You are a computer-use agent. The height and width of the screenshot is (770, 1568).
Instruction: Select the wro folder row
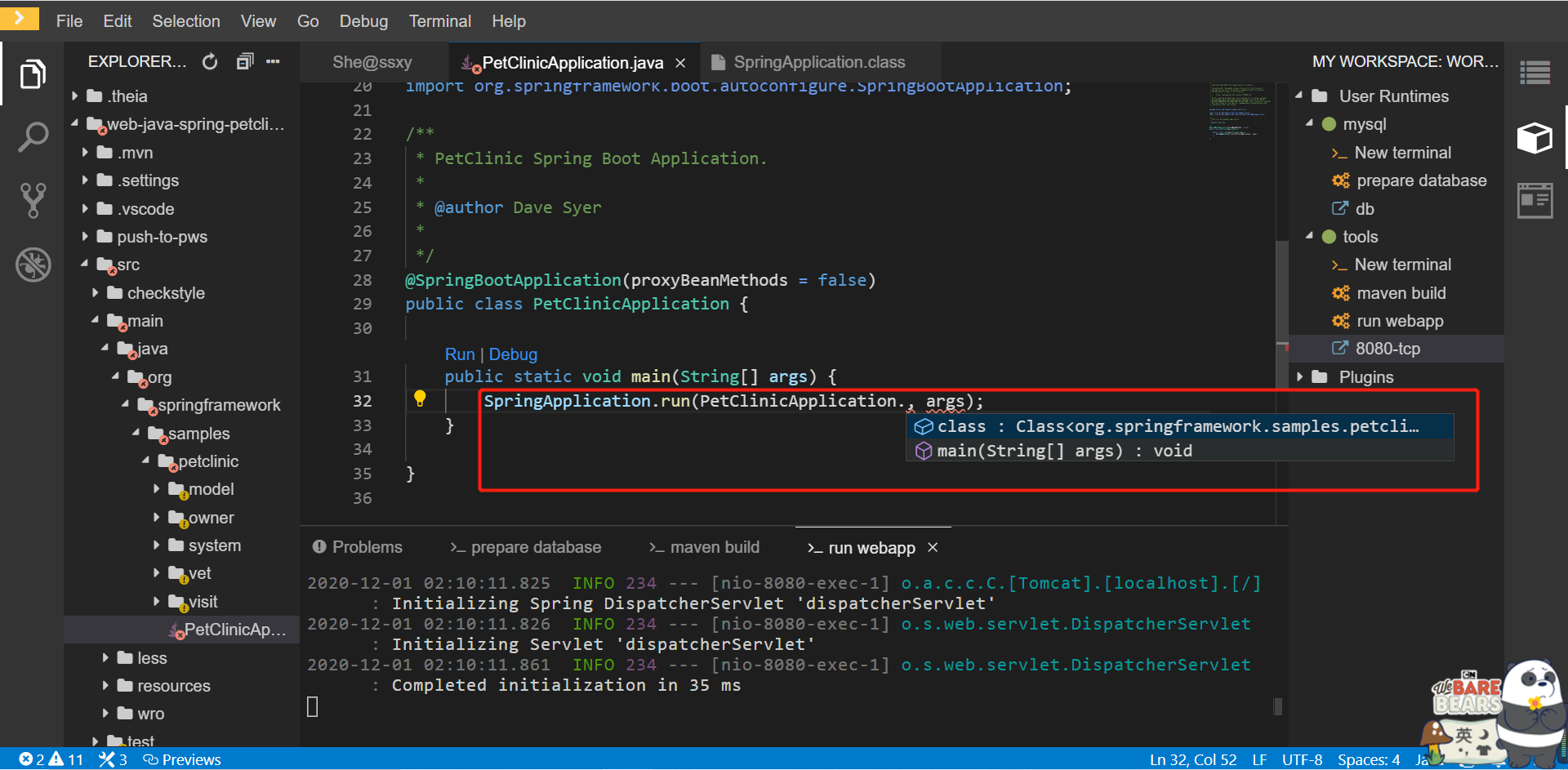pyautogui.click(x=182, y=713)
